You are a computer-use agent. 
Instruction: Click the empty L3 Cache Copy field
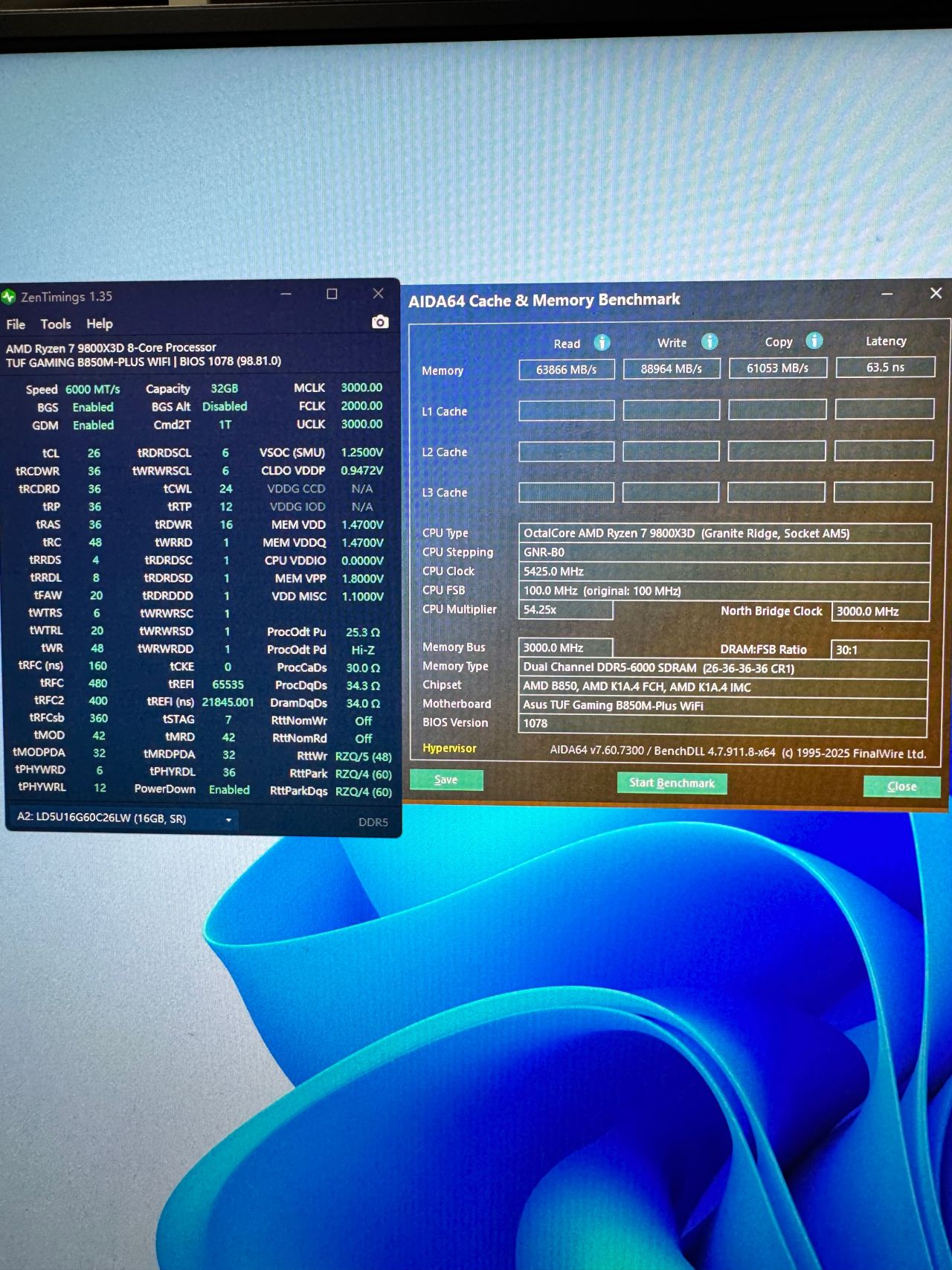776,492
